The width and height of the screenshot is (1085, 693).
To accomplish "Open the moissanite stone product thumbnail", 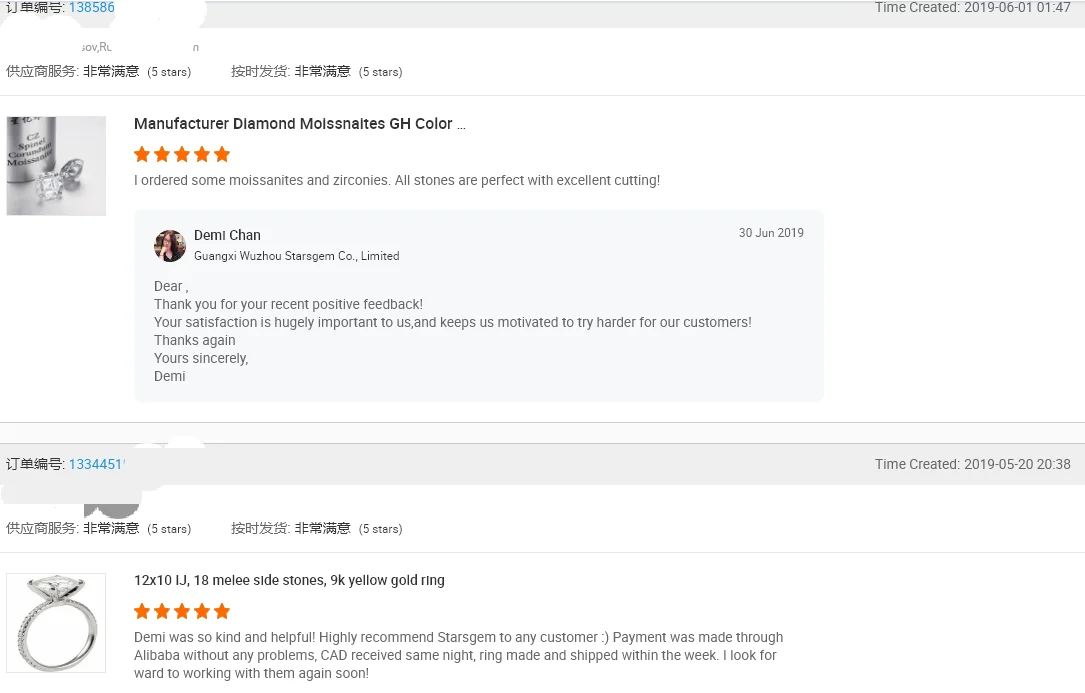I will (x=56, y=166).
